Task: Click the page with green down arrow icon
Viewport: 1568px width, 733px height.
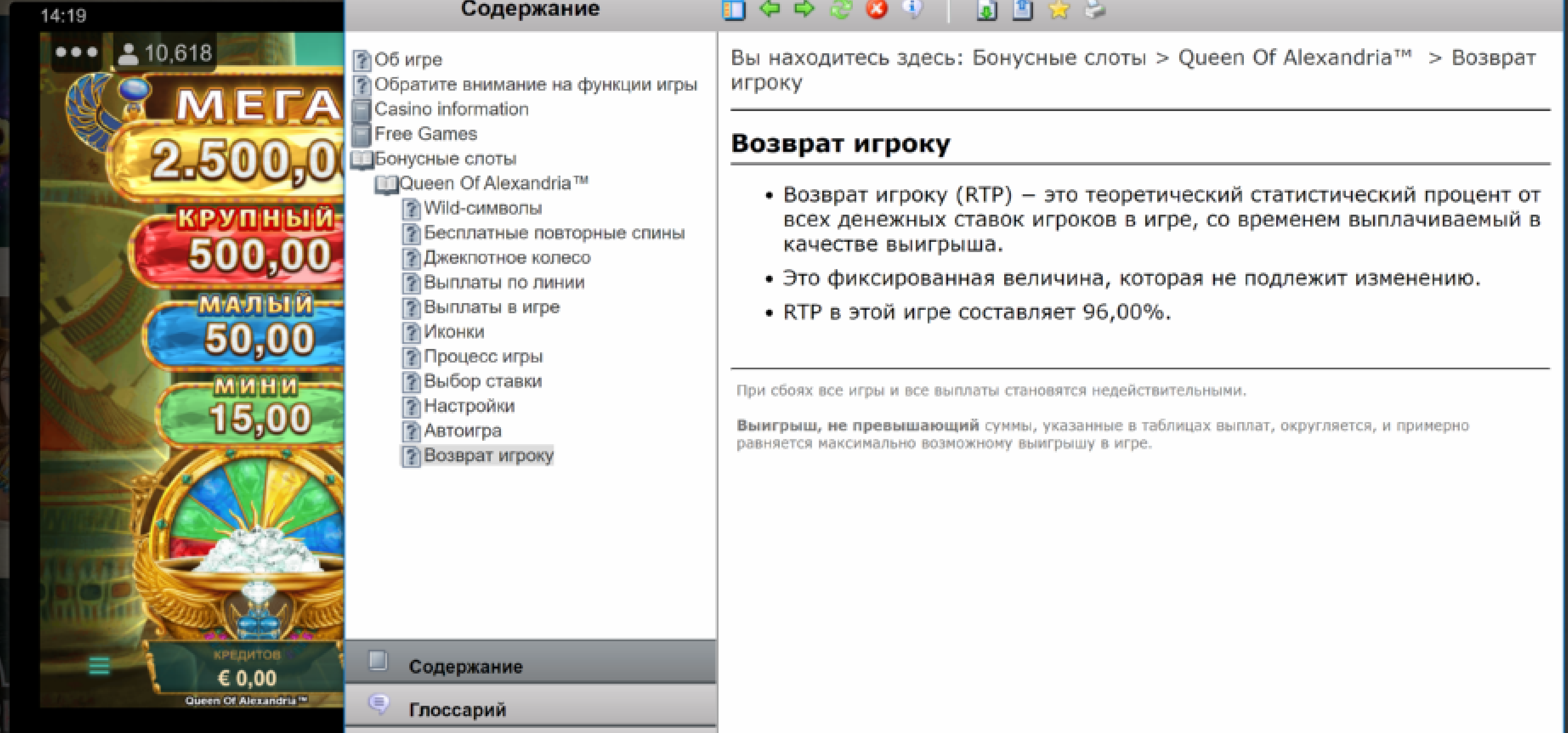Action: pos(987,10)
